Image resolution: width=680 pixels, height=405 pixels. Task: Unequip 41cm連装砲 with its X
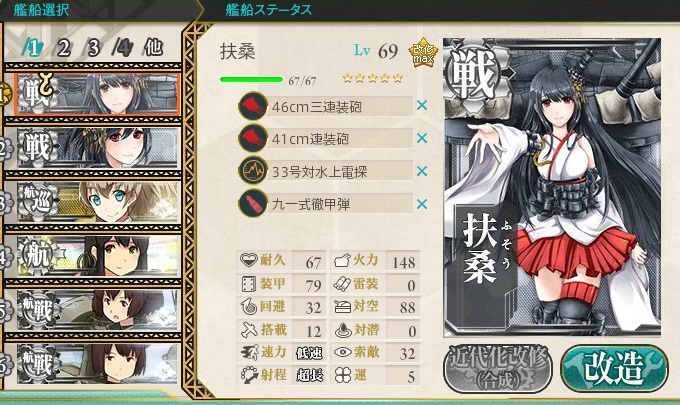pos(422,138)
